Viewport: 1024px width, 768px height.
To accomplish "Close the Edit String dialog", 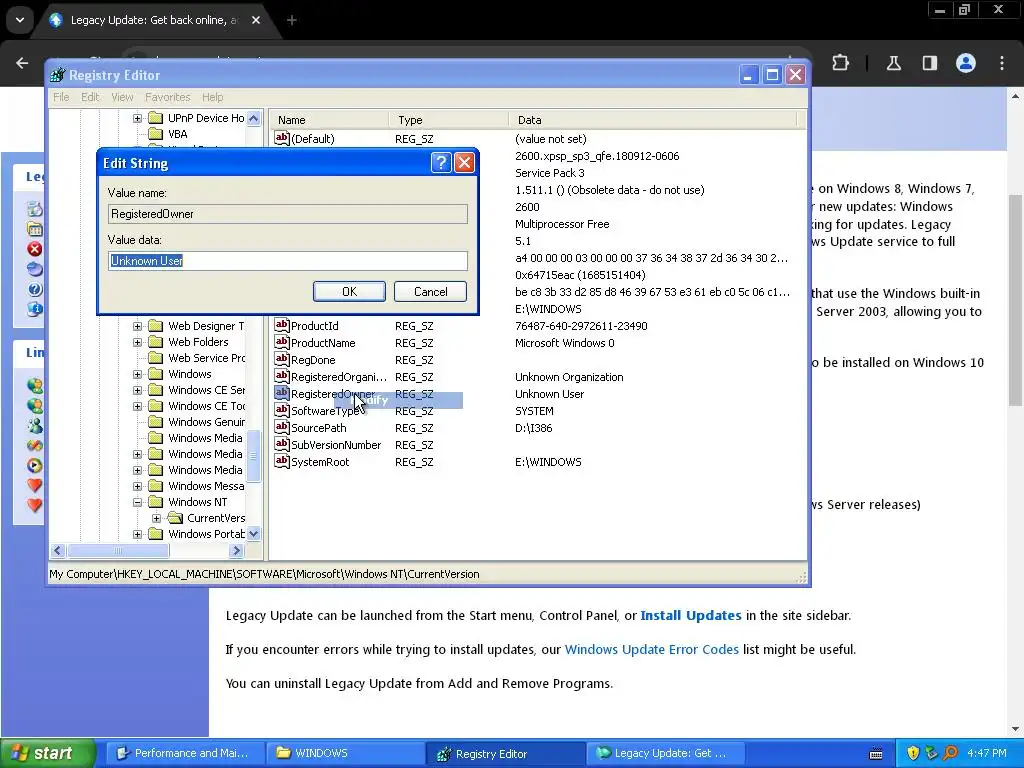I will click(464, 162).
